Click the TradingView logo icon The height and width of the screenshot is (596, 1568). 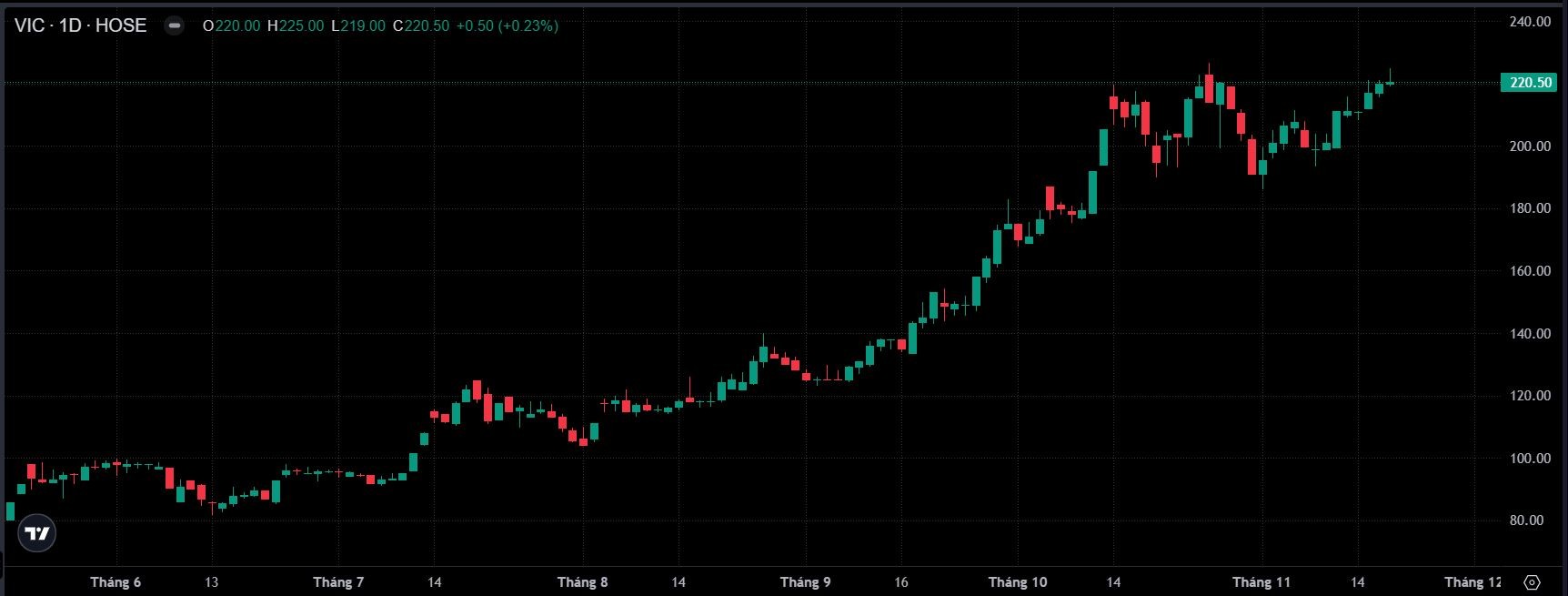tap(37, 533)
